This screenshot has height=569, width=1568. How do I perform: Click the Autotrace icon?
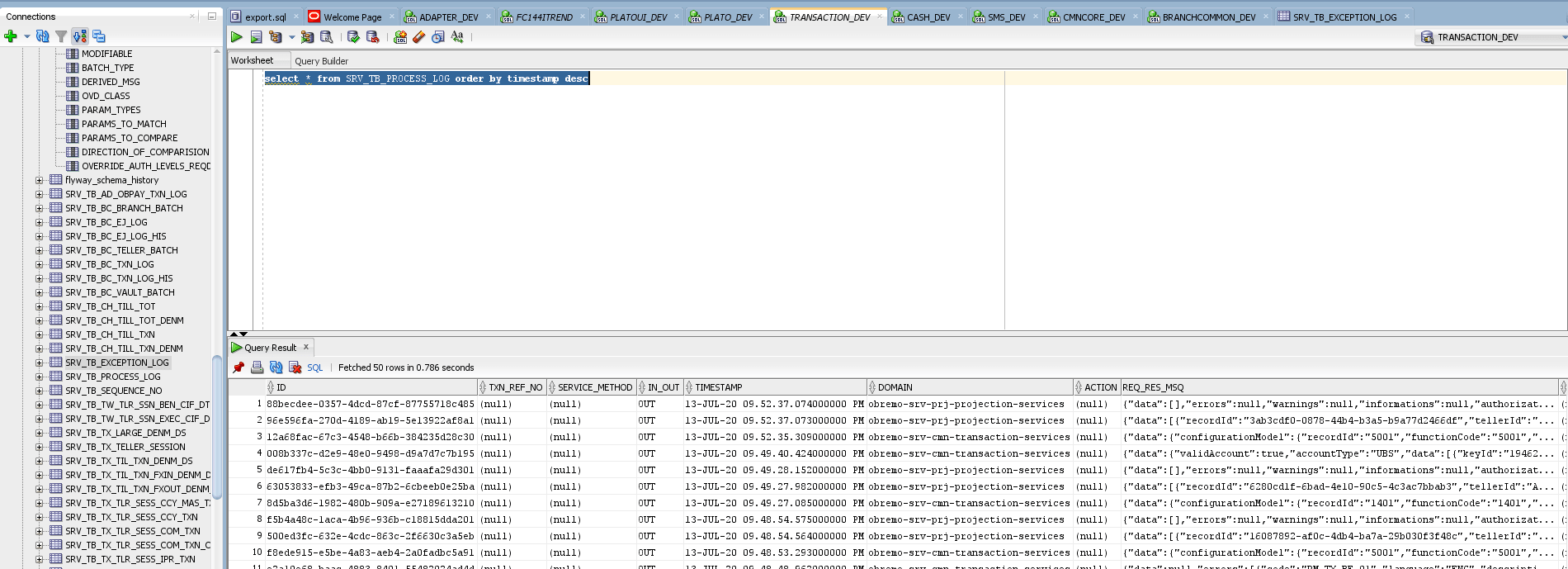tap(307, 37)
